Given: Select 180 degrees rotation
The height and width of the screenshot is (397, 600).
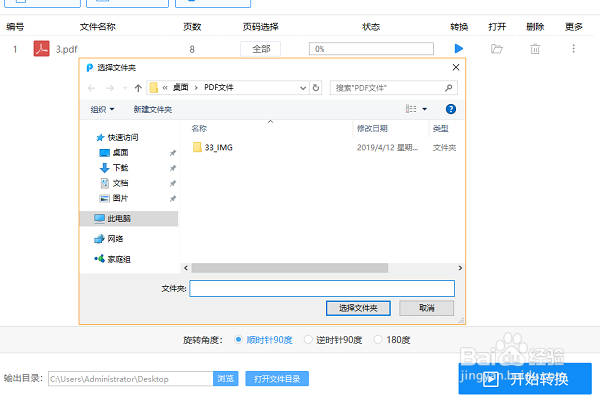Looking at the screenshot, I should point(378,340).
